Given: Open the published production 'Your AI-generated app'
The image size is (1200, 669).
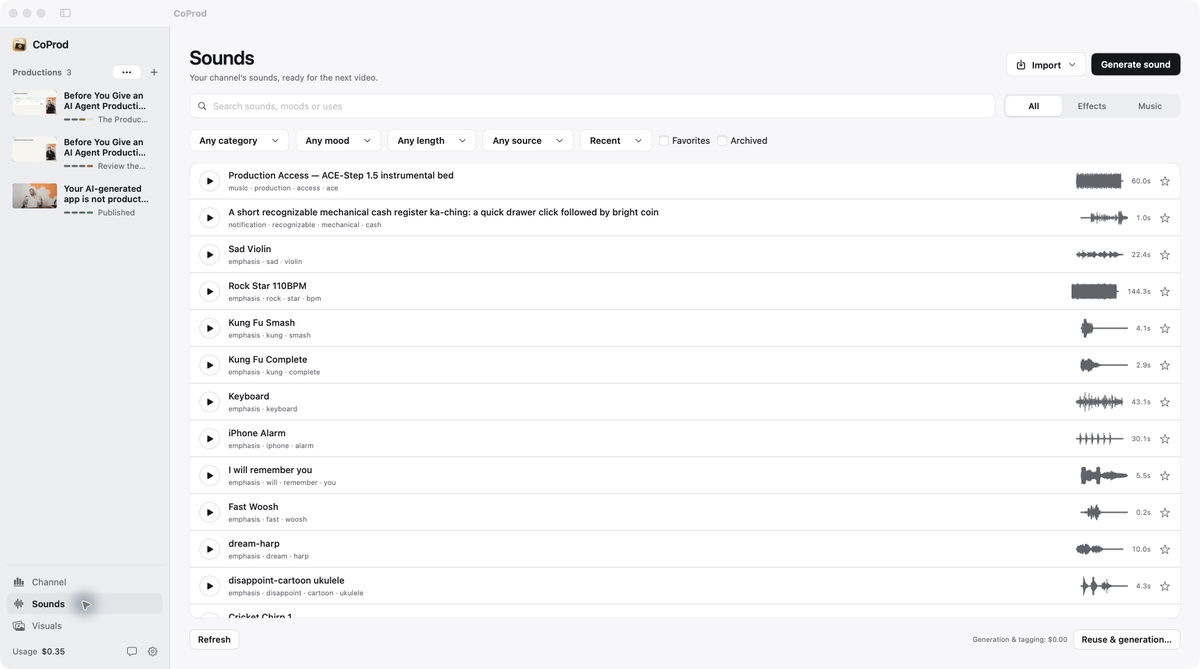Looking at the screenshot, I should pyautogui.click(x=84, y=200).
